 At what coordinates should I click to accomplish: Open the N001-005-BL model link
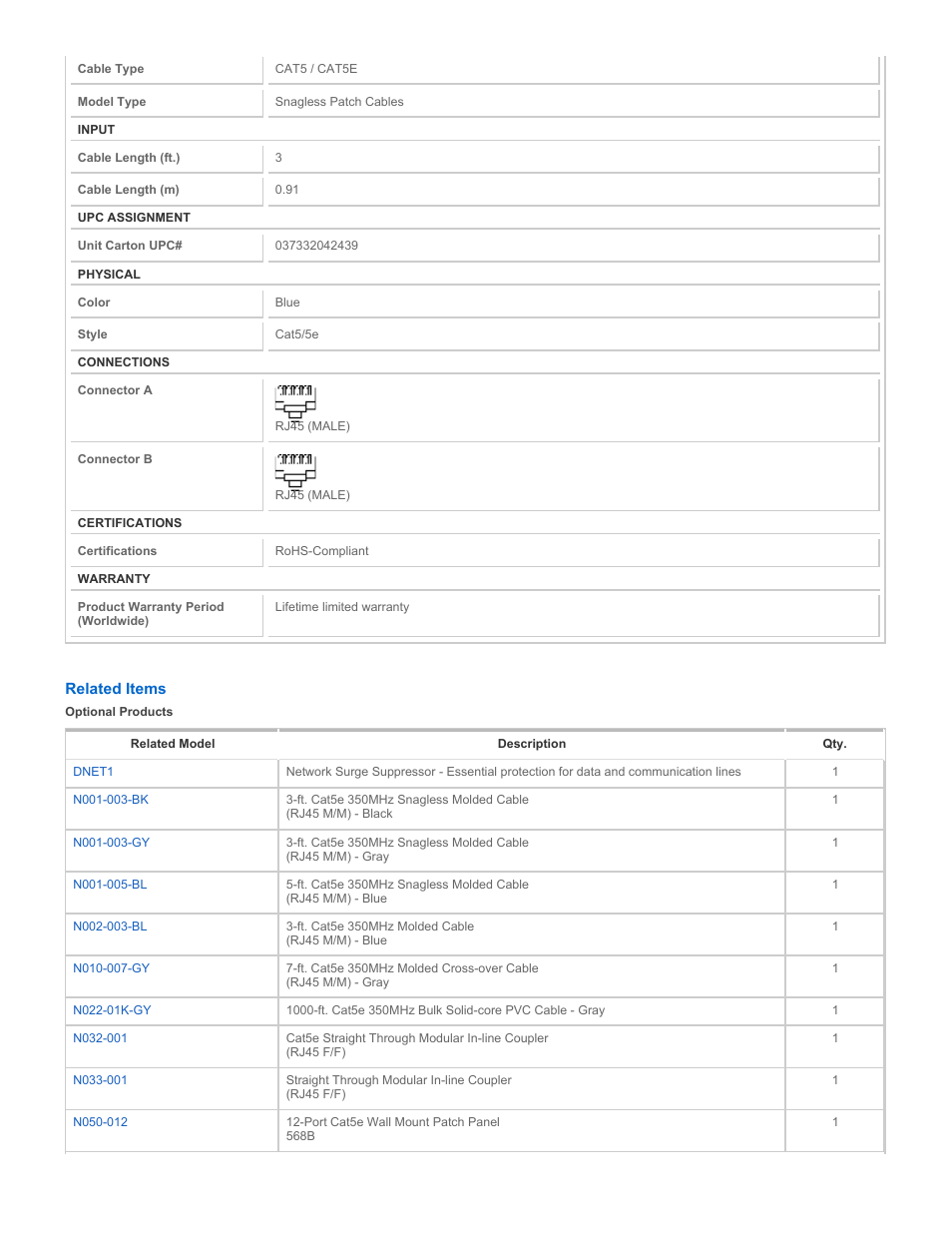[x=110, y=885]
